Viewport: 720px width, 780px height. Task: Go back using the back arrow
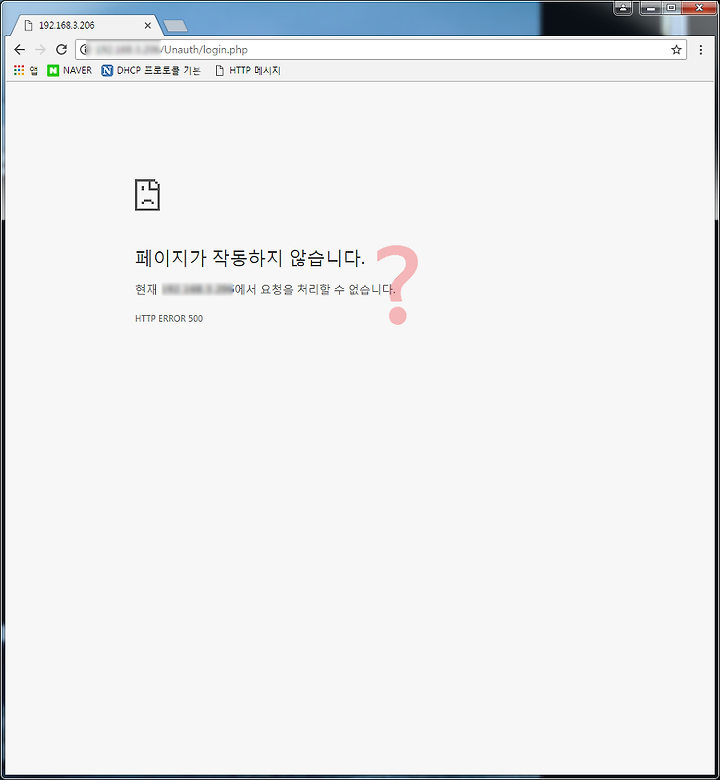click(x=19, y=50)
